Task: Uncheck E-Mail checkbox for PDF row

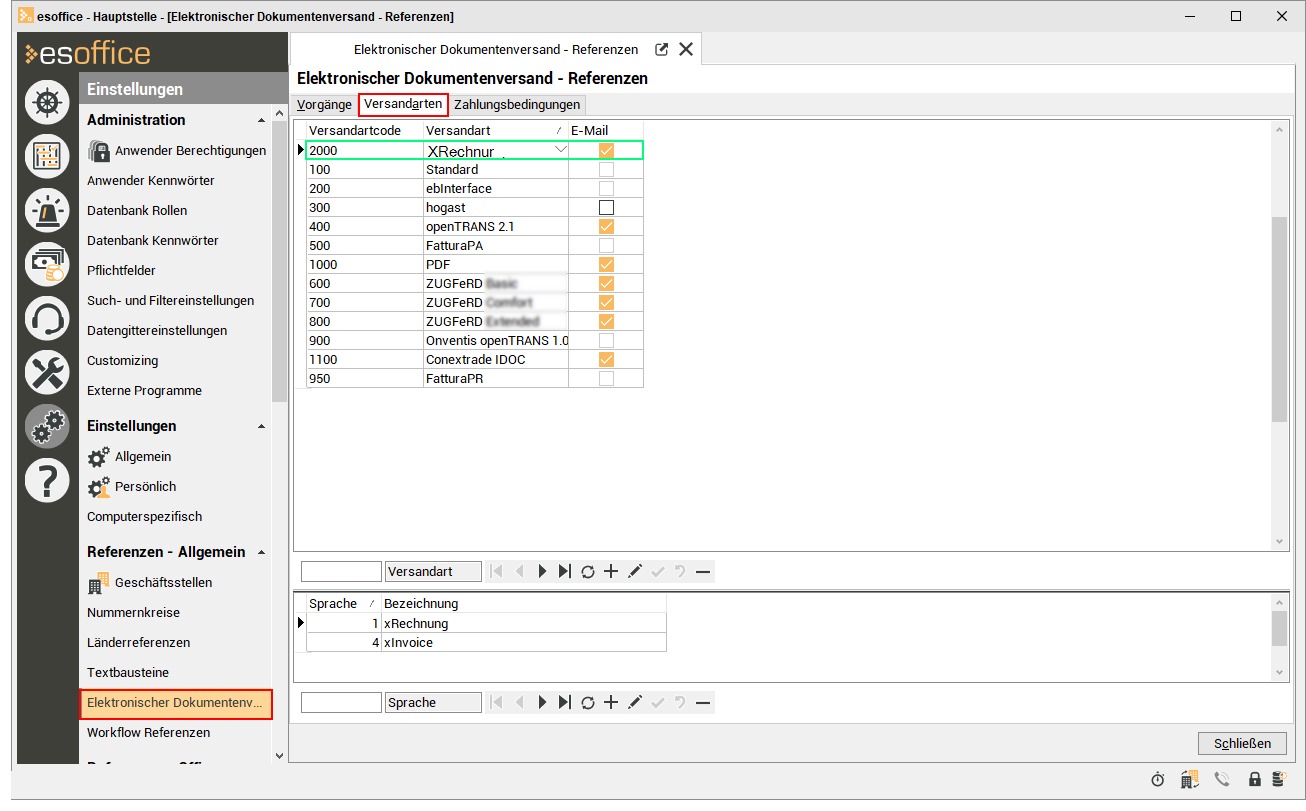Action: [x=606, y=265]
